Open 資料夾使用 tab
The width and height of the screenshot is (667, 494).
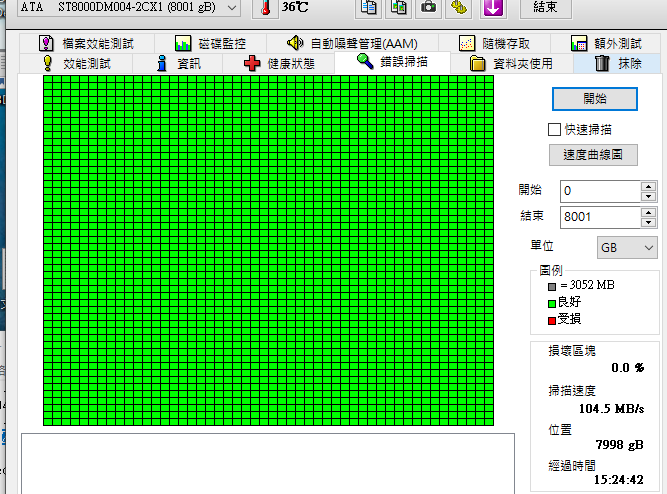tap(512, 63)
